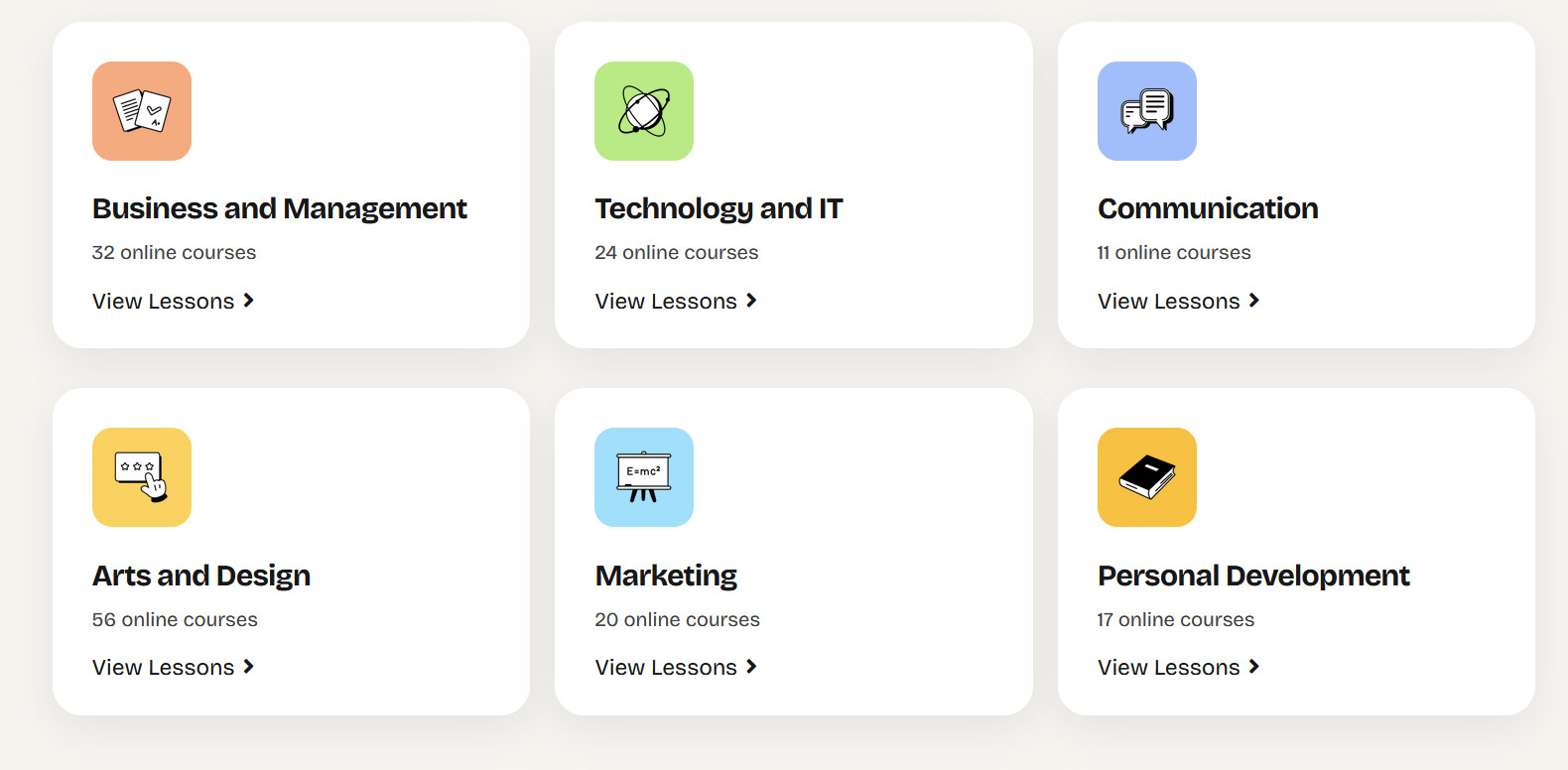
Task: Open View Lessons under Personal Development
Action: tap(1179, 668)
